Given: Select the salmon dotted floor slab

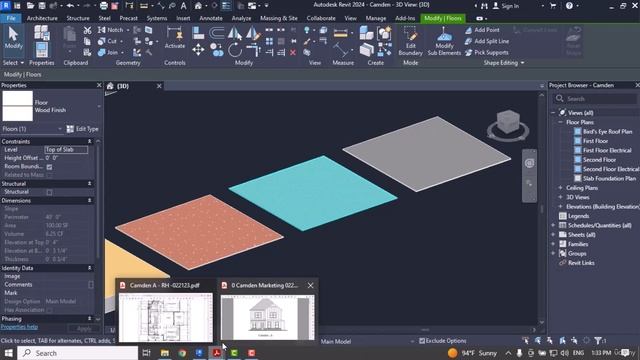Looking at the screenshot, I should [199, 232].
